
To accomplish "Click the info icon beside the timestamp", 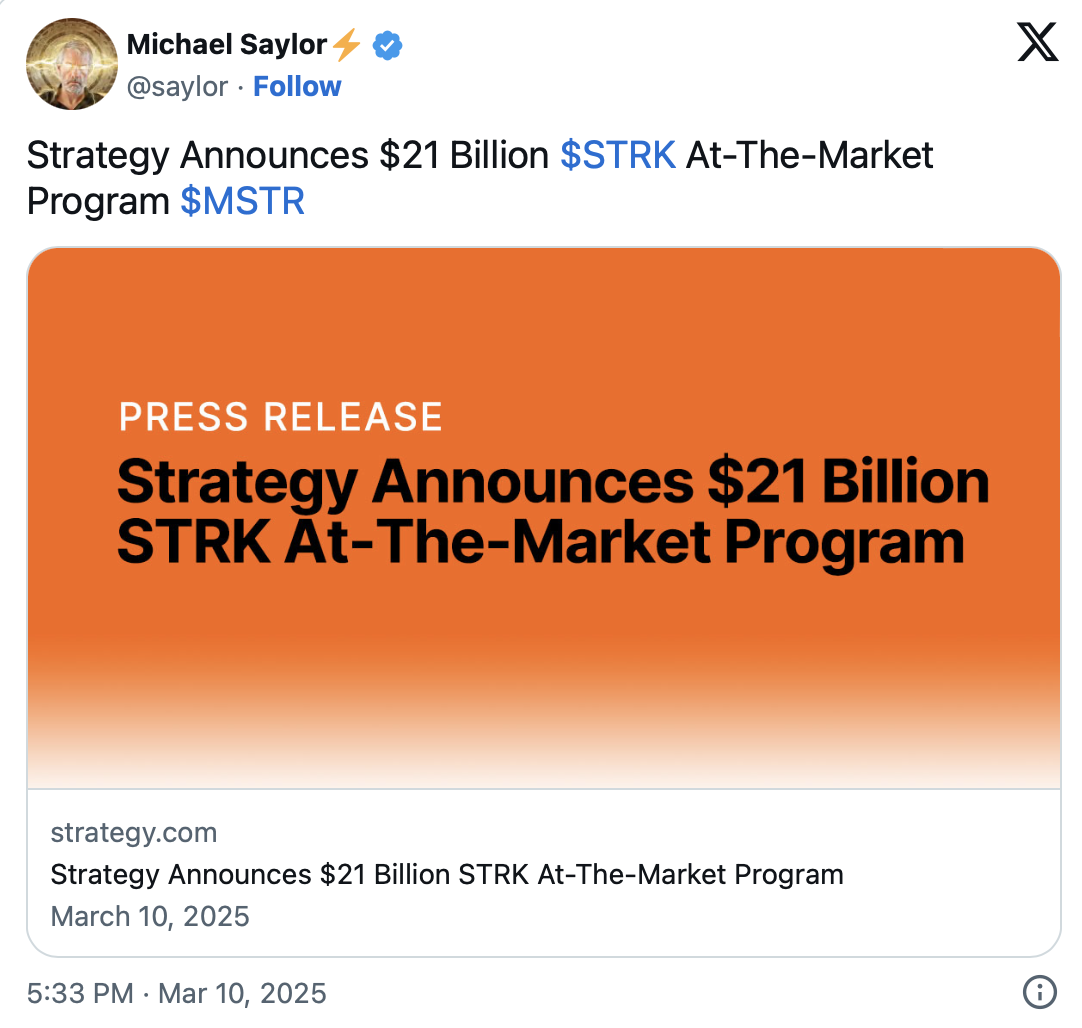I will click(1040, 992).
